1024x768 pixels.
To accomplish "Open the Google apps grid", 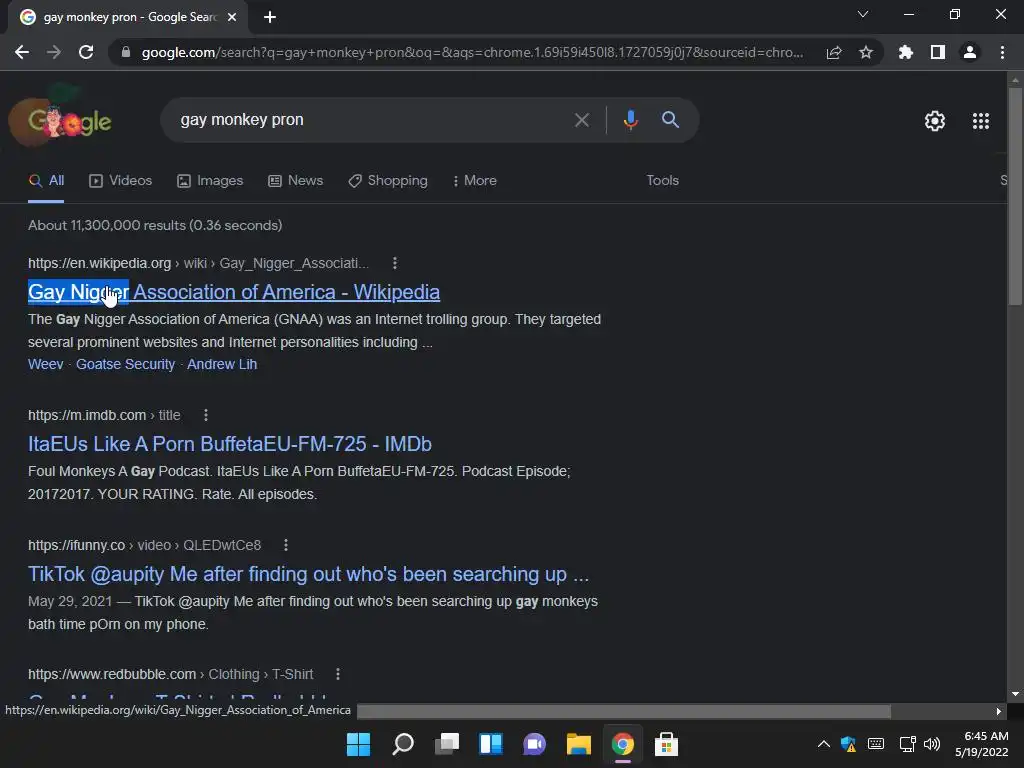I will (980, 121).
